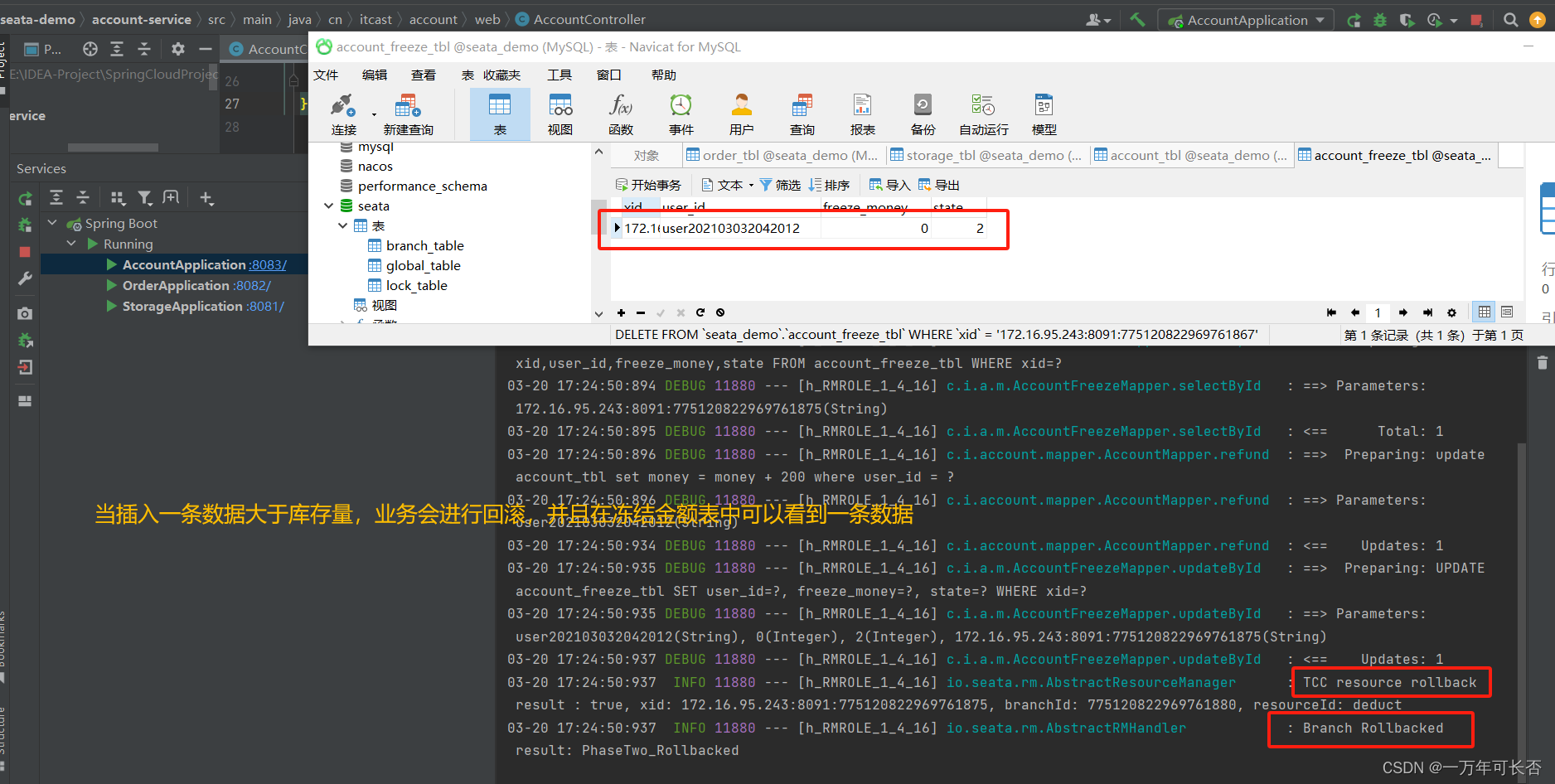The width and height of the screenshot is (1555, 784).
Task: Open the 连接 dropdown arrow
Action: tap(374, 115)
